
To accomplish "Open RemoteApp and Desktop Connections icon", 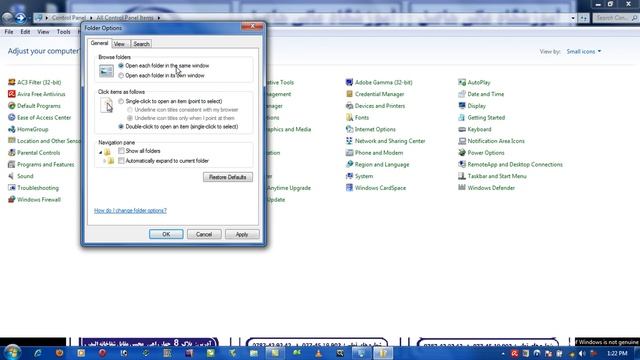I will click(462, 164).
